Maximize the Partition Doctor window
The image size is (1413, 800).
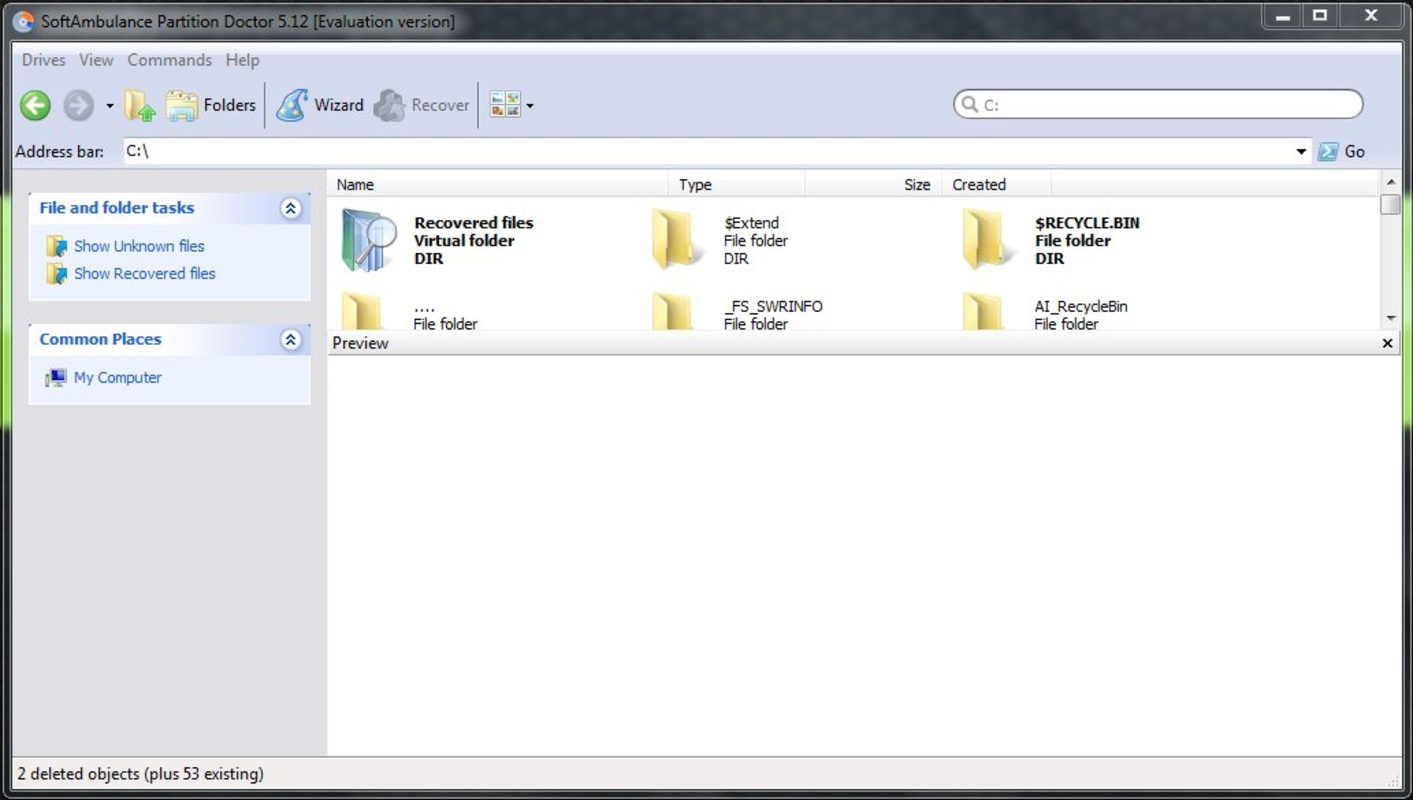pyautogui.click(x=1320, y=15)
